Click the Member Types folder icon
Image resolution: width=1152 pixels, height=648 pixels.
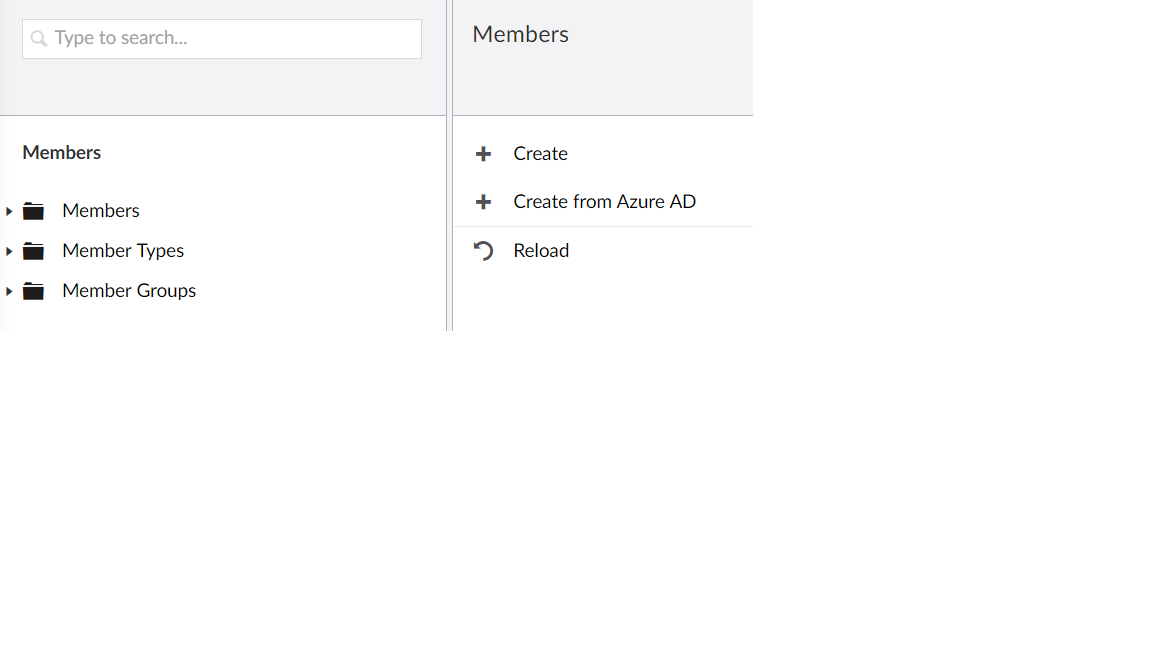[34, 251]
